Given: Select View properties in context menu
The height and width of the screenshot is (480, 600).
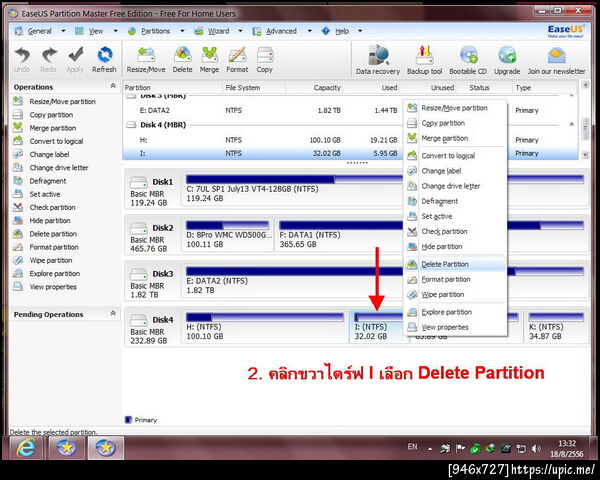Looking at the screenshot, I should (x=455, y=327).
